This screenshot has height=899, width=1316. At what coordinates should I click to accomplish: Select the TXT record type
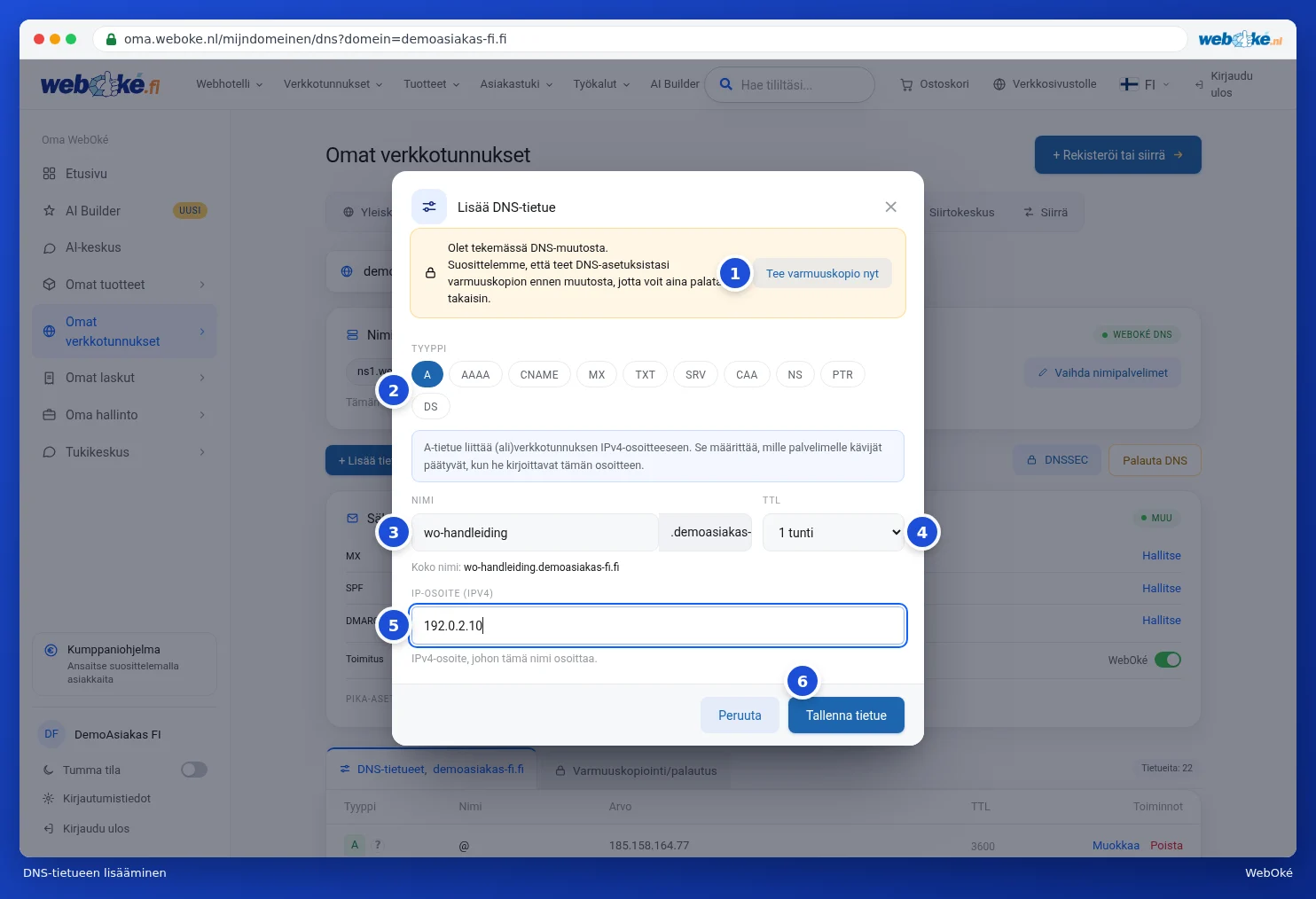645,375
